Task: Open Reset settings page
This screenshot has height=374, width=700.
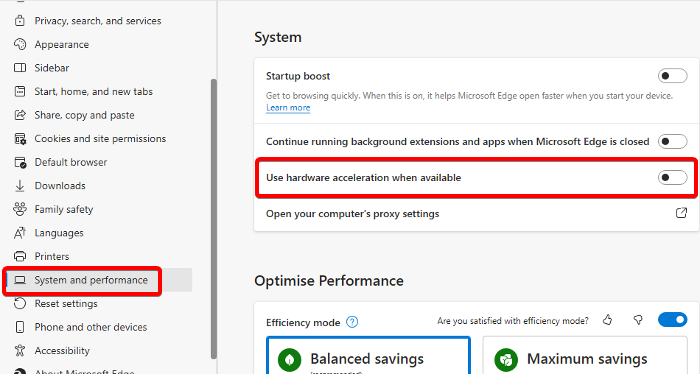Action: pos(66,304)
